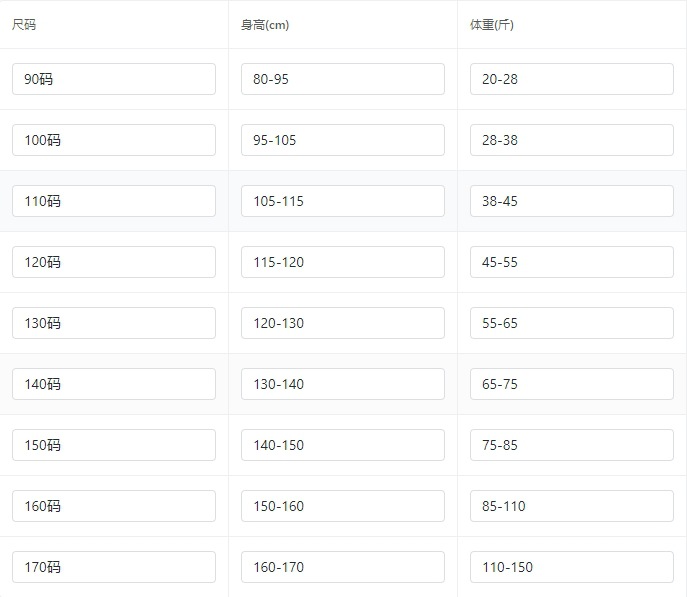Viewport: 687px width, 597px height.
Task: Click the 90码 size input field
Action: tap(114, 79)
